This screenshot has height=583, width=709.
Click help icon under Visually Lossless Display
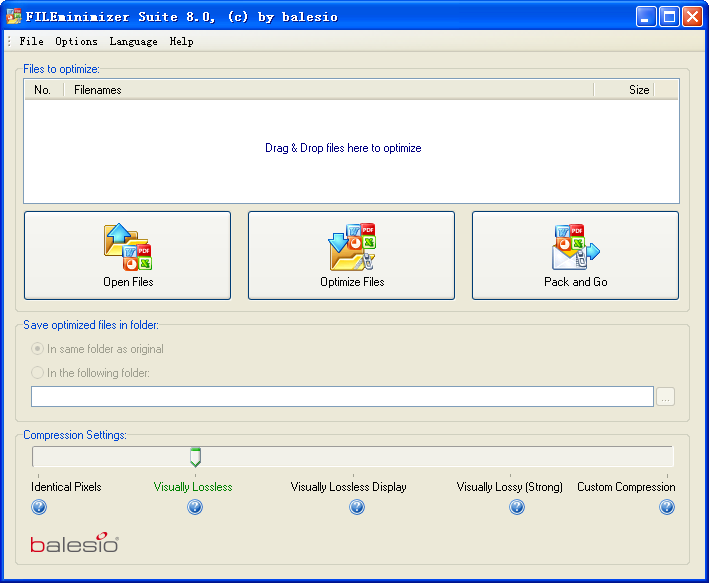click(x=357, y=507)
